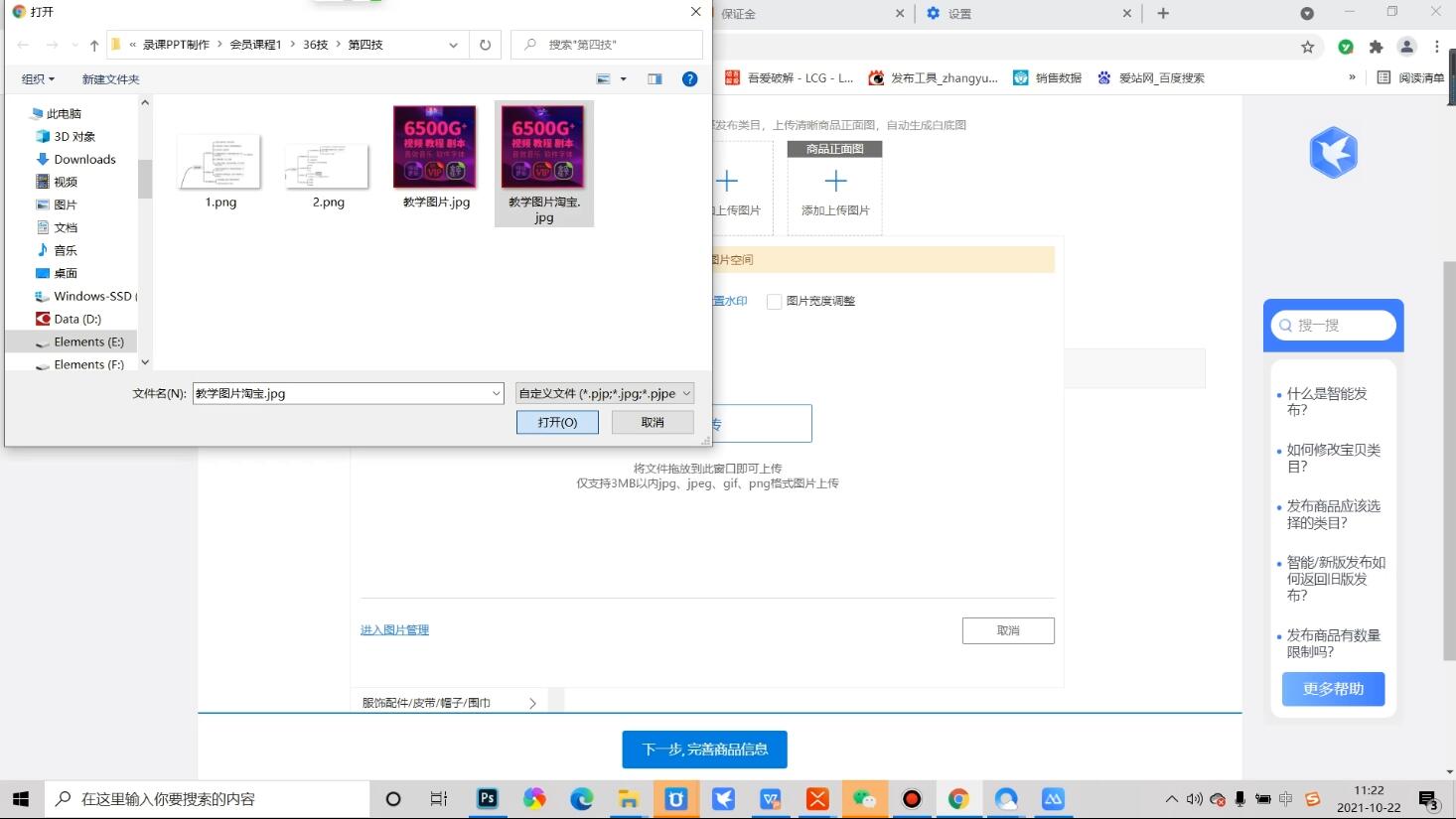Click the Help question mark icon in the dialog
The height and width of the screenshot is (819, 1456).
click(689, 78)
